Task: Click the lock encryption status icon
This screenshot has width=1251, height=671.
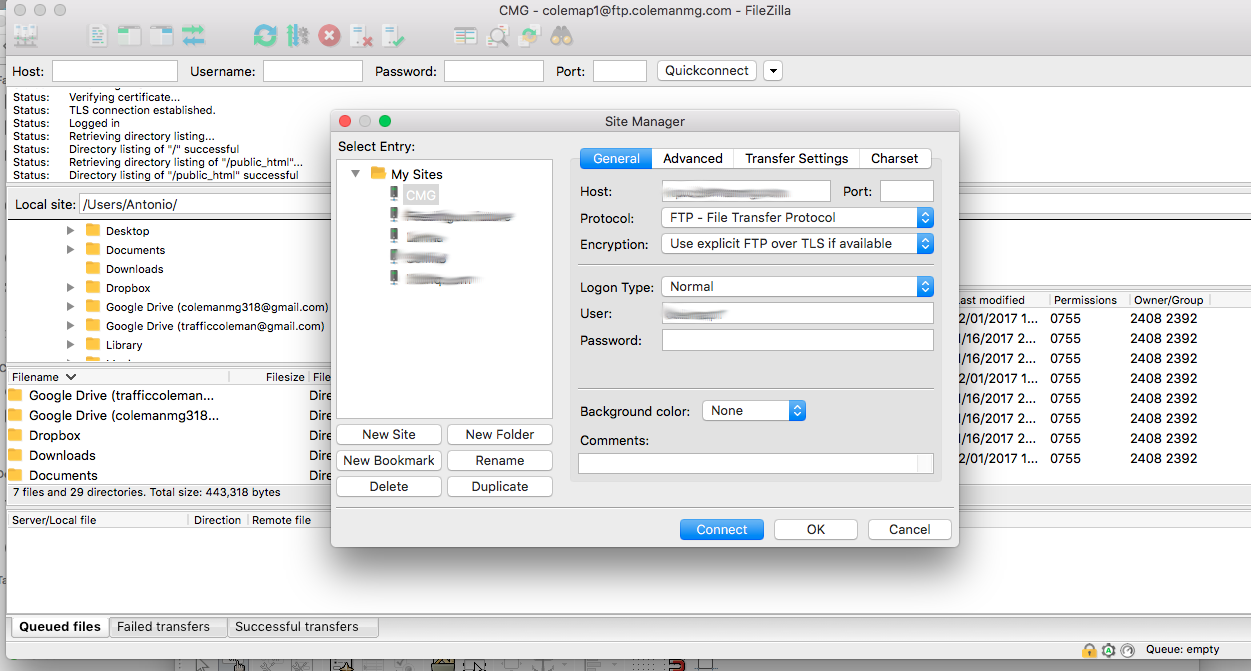Action: coord(1088,650)
